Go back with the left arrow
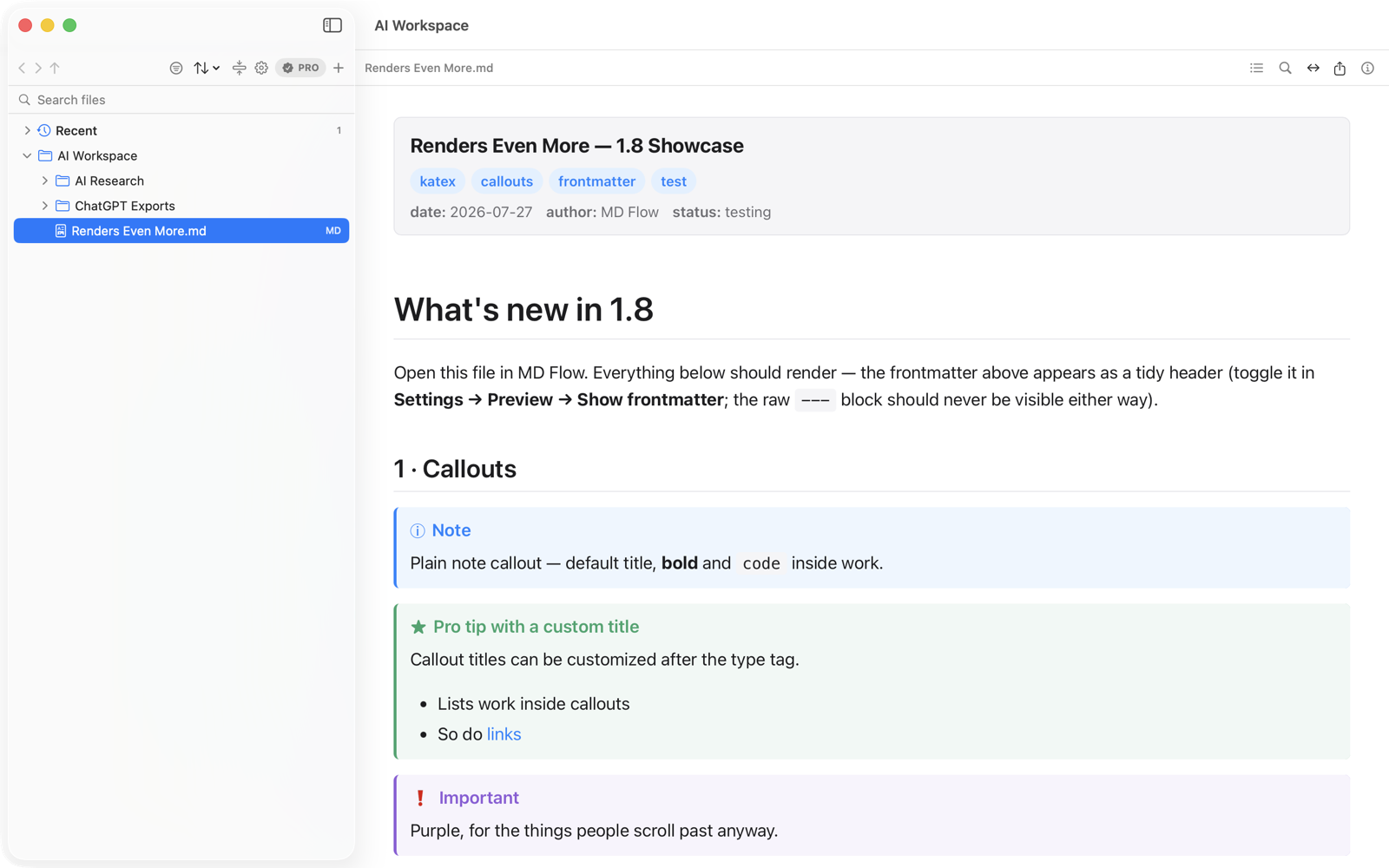The width and height of the screenshot is (1389, 868). pyautogui.click(x=22, y=68)
